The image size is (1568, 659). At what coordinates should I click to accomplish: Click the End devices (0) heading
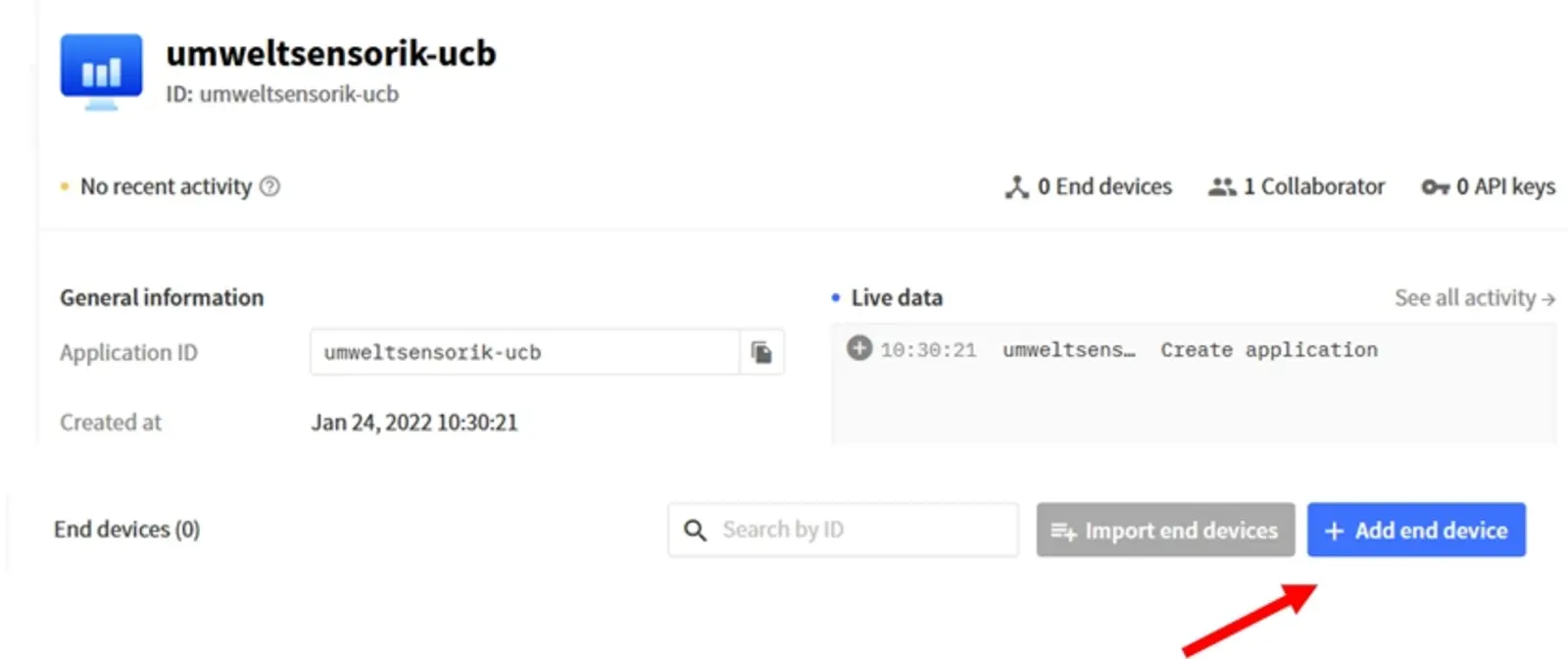[127, 530]
